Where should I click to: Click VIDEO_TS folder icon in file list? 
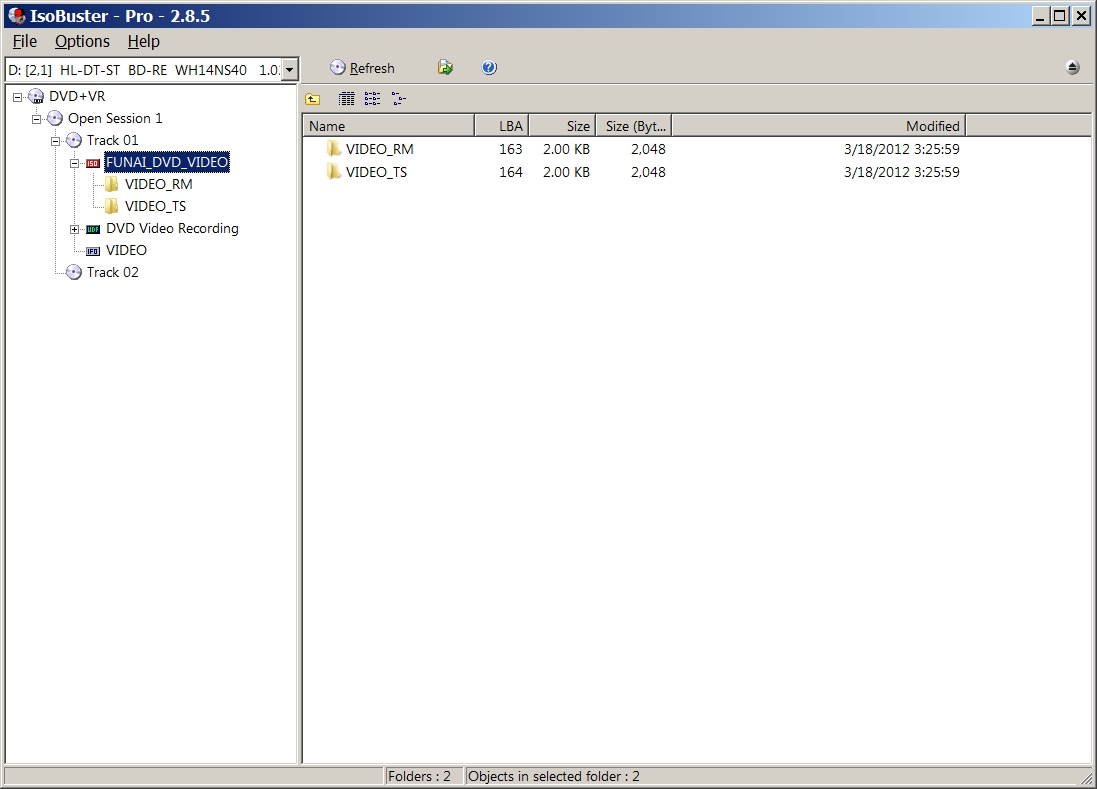coord(334,171)
